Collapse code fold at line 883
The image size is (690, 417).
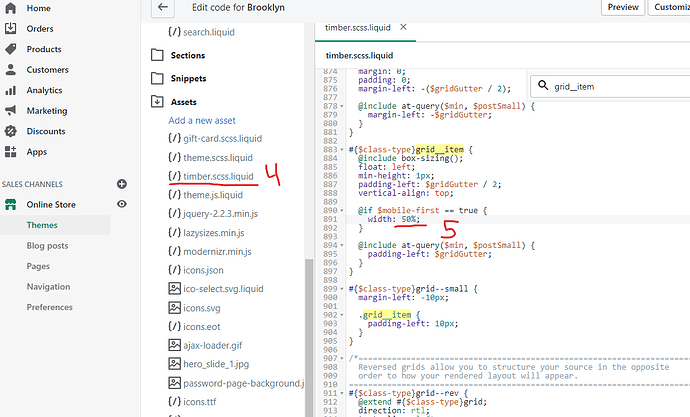(342, 150)
